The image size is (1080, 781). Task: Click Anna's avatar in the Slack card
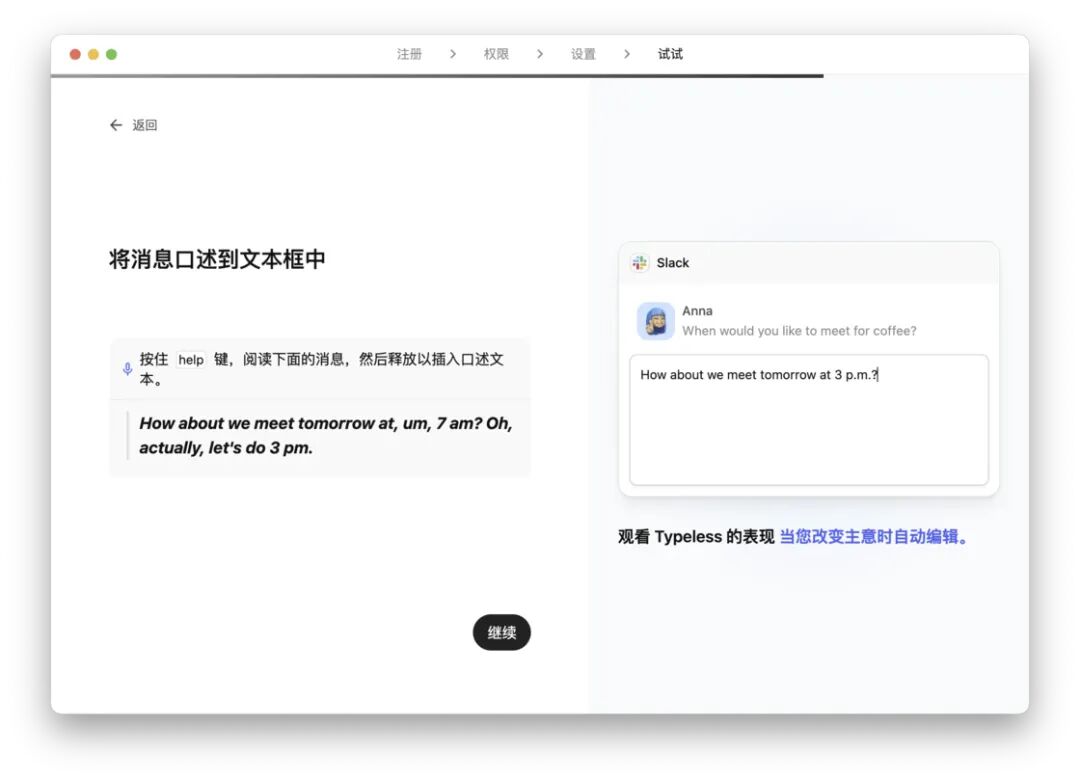(655, 321)
